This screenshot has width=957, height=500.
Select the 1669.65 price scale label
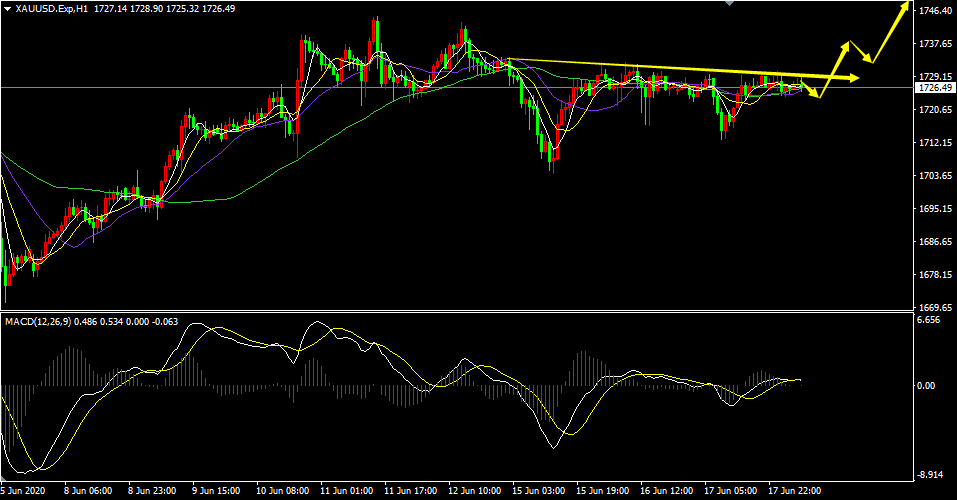pos(933,308)
